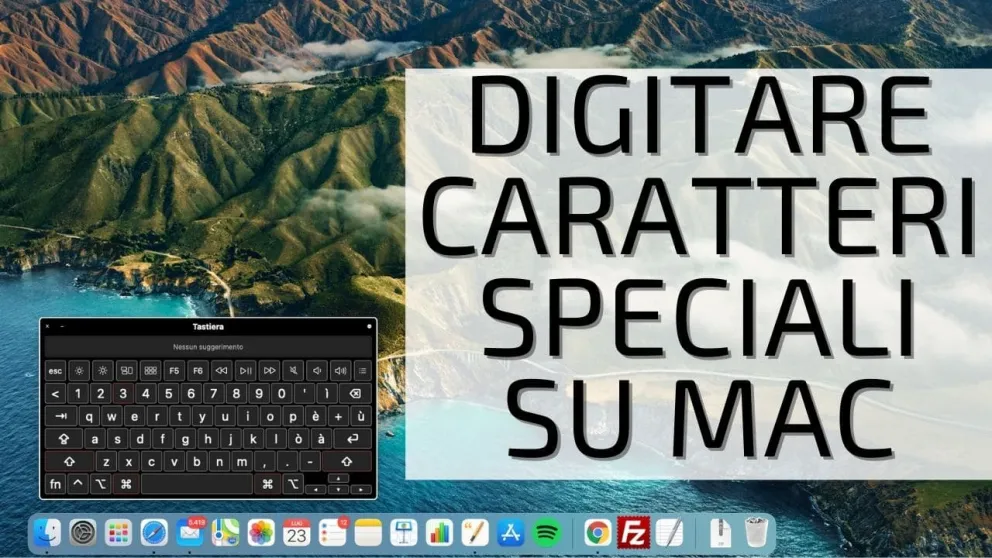Toggle the mute key on the keyboard viewer
The image size is (992, 558).
click(293, 371)
